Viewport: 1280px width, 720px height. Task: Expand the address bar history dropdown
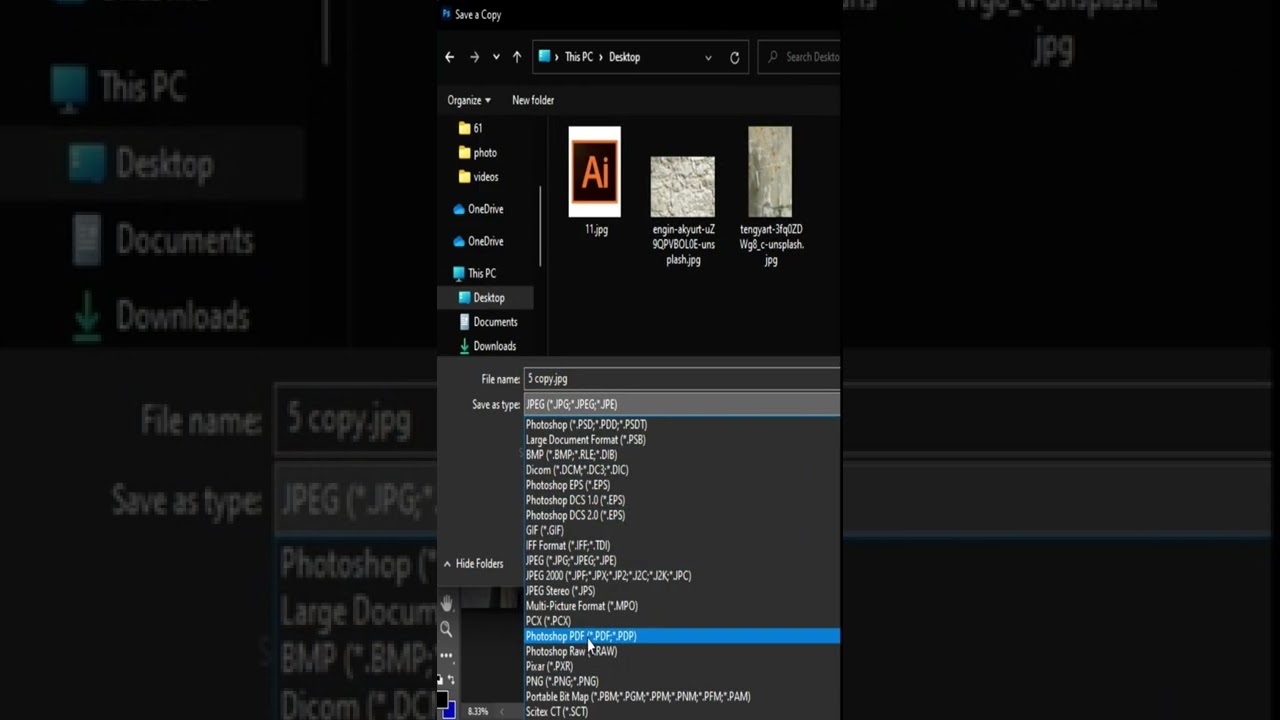708,57
